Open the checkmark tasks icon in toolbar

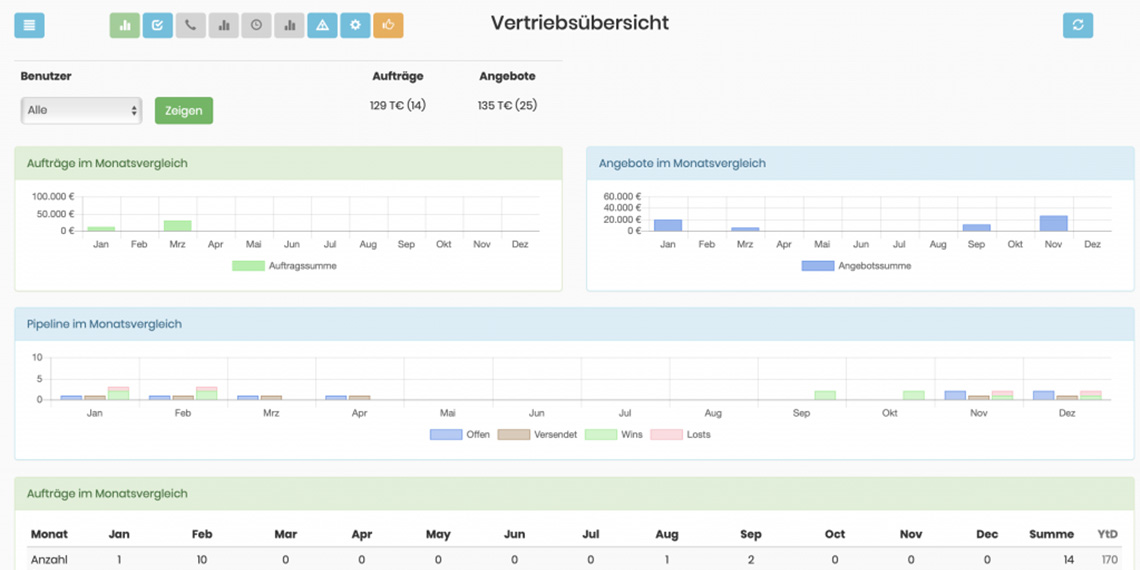(158, 25)
